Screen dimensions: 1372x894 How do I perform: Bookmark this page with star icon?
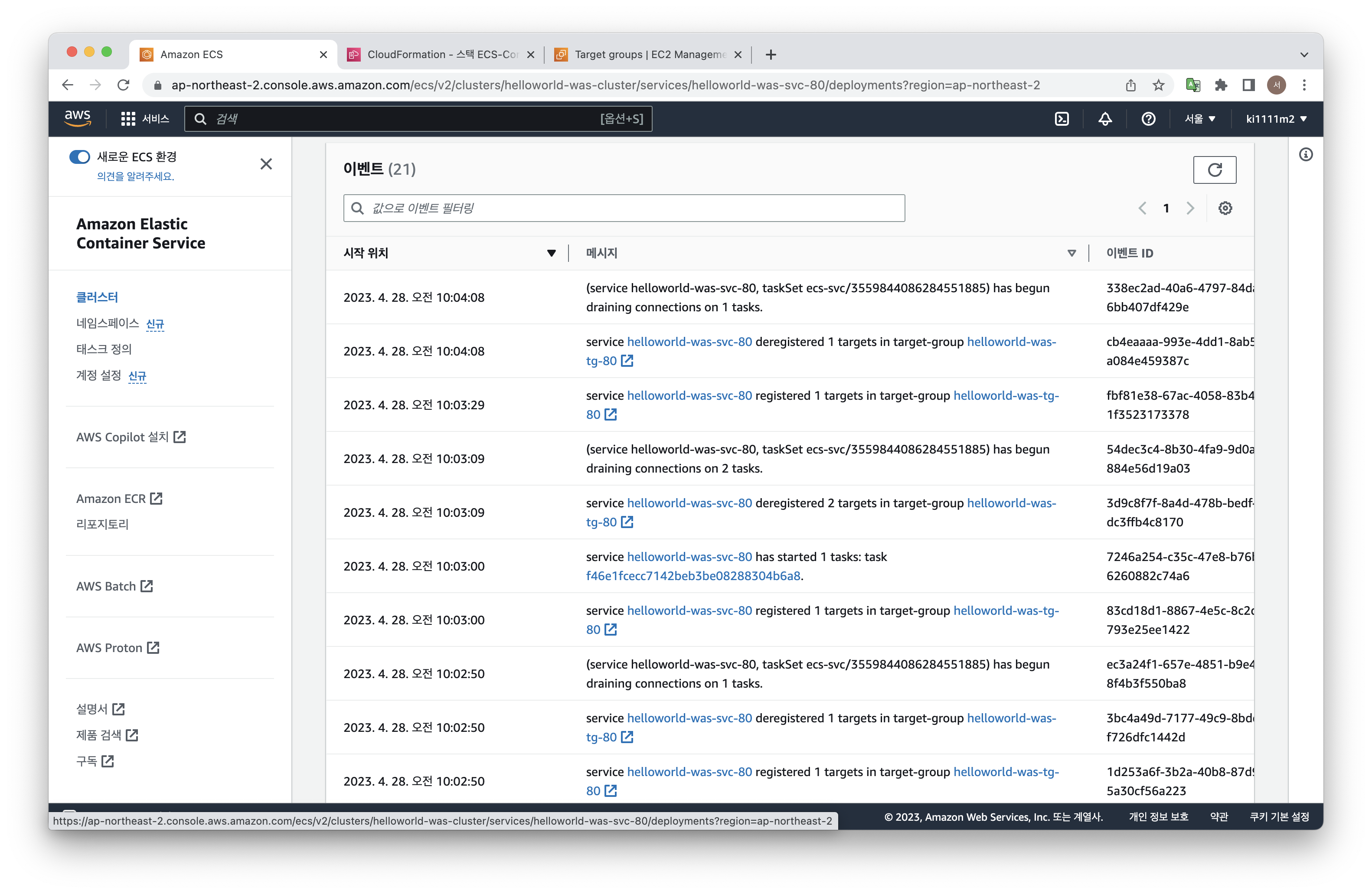[x=1158, y=85]
